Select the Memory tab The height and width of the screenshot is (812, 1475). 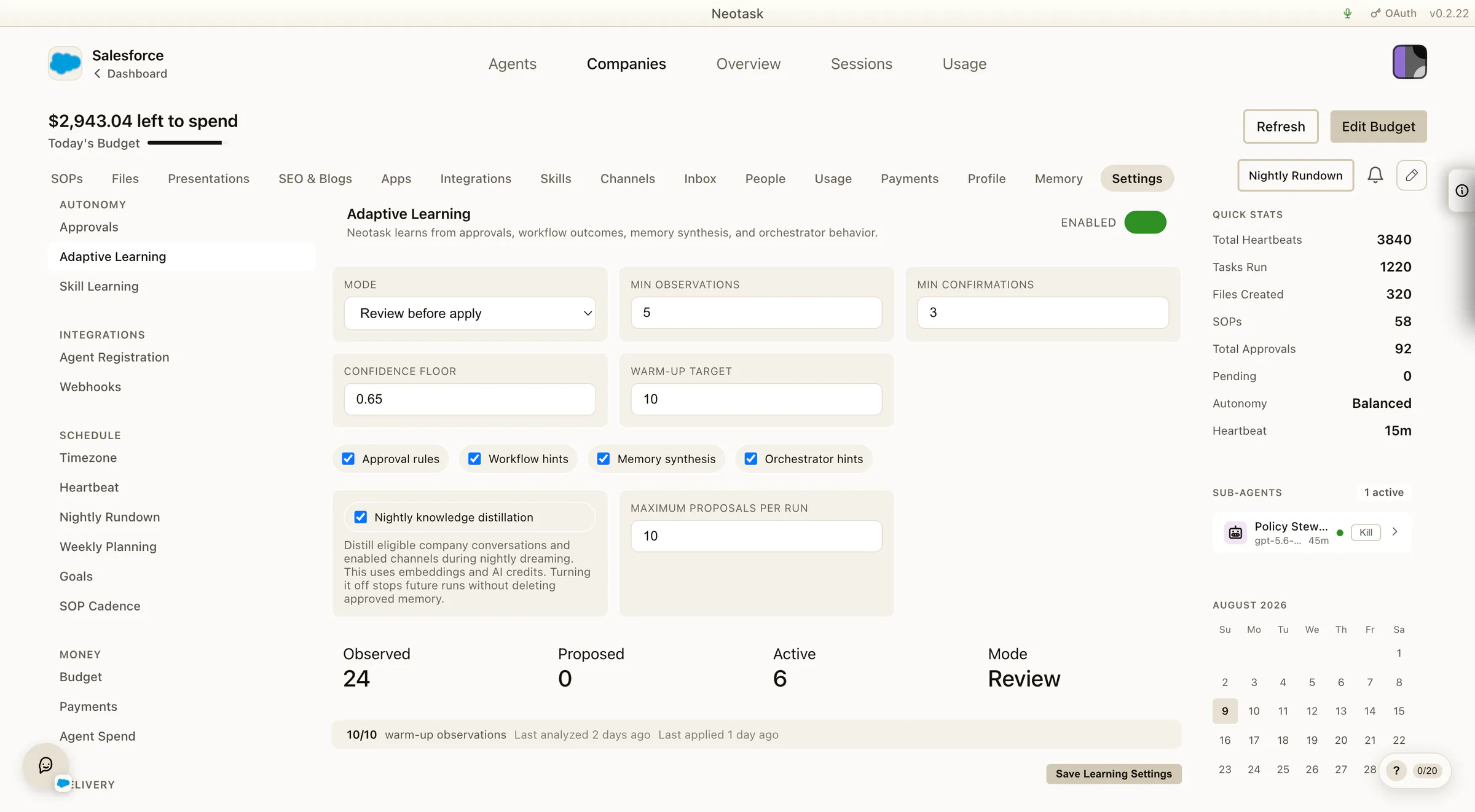1058,179
